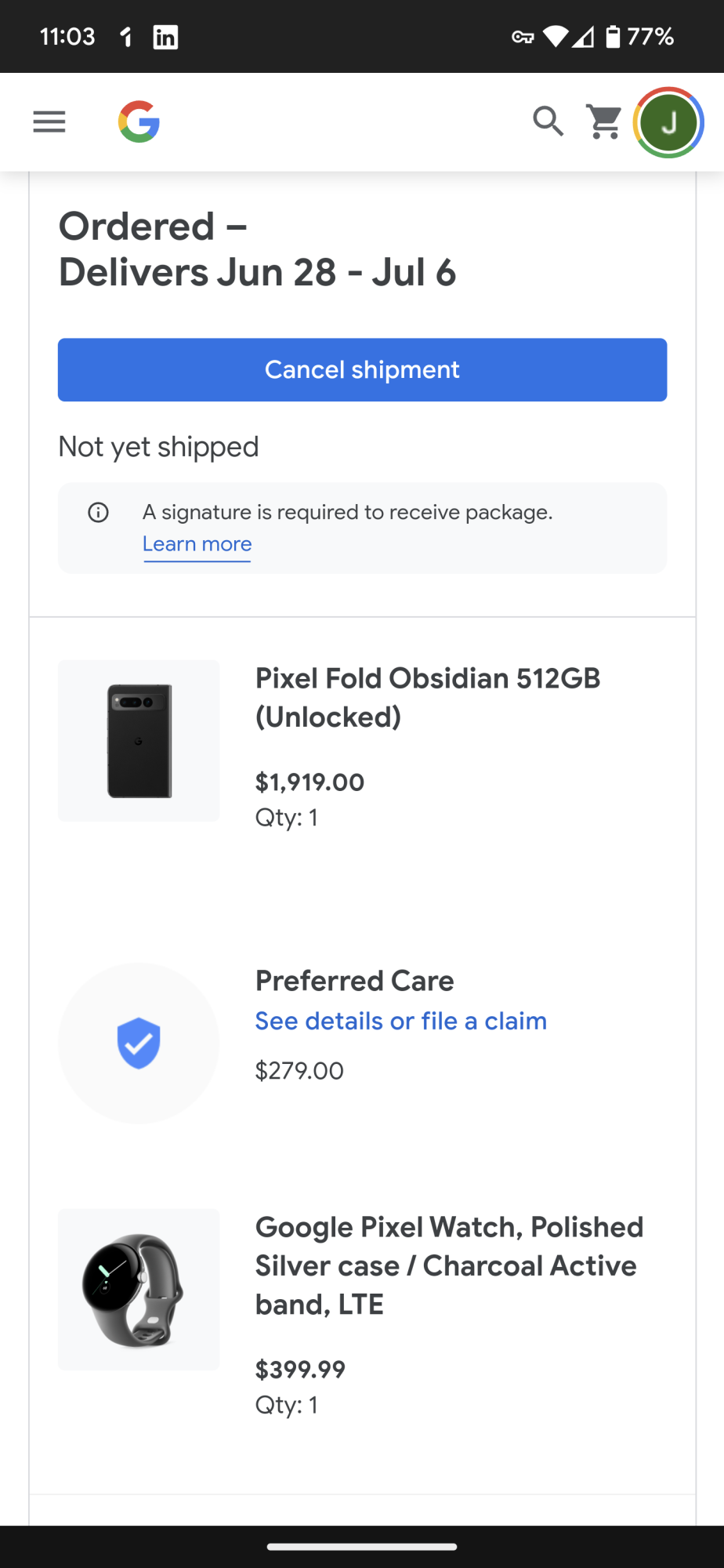
Task: Tap the signature info icon
Action: point(99,513)
